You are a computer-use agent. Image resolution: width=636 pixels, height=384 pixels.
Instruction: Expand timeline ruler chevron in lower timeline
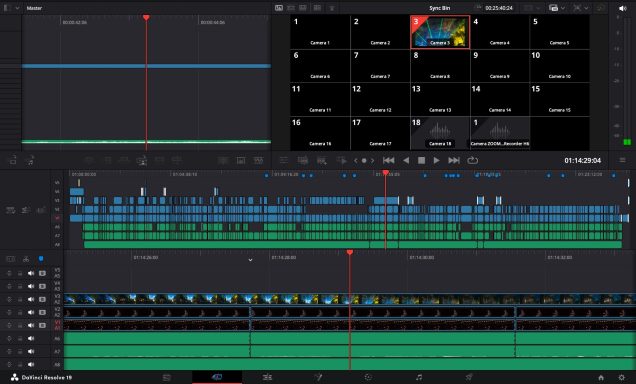point(250,260)
